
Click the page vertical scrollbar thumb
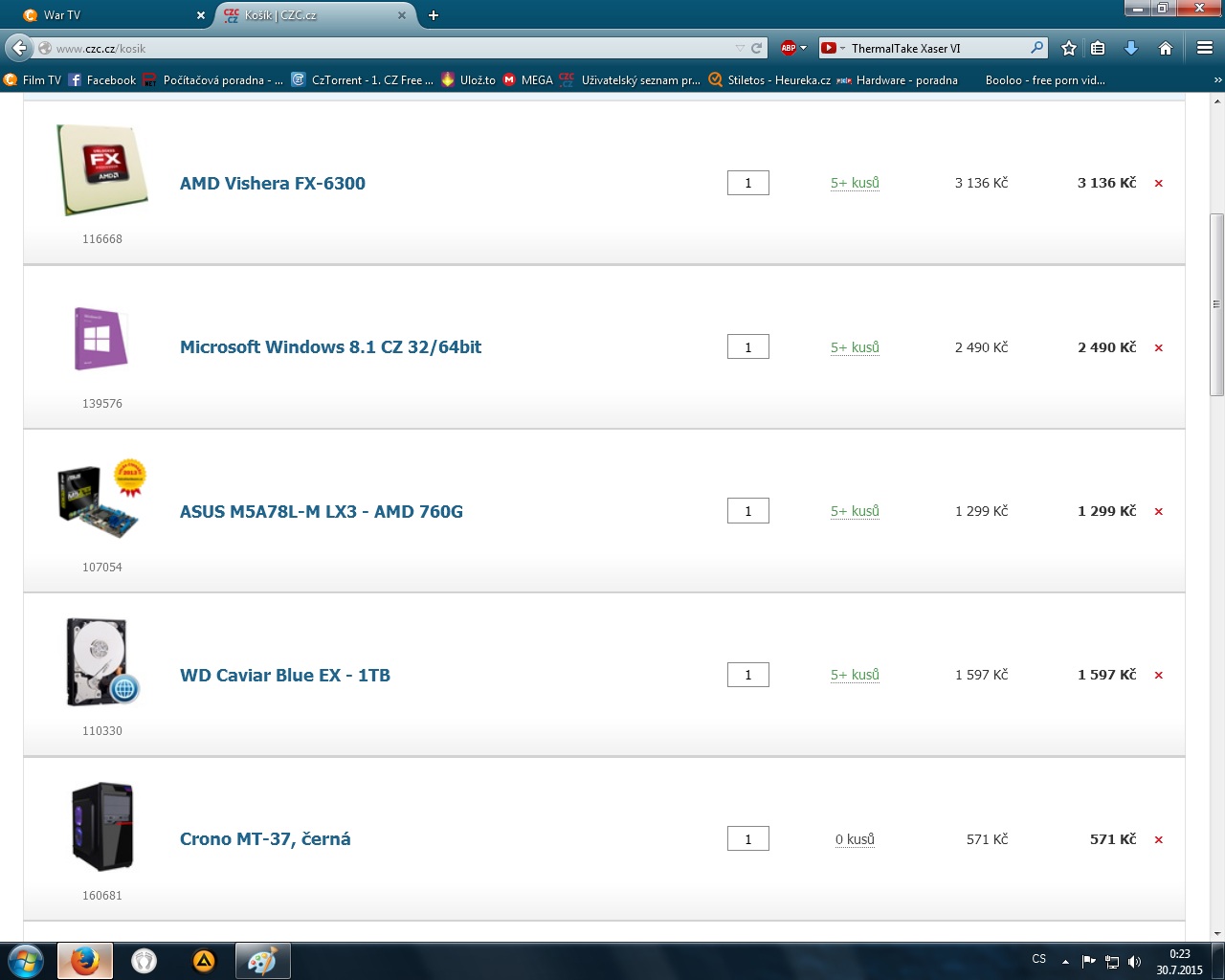(1217, 304)
